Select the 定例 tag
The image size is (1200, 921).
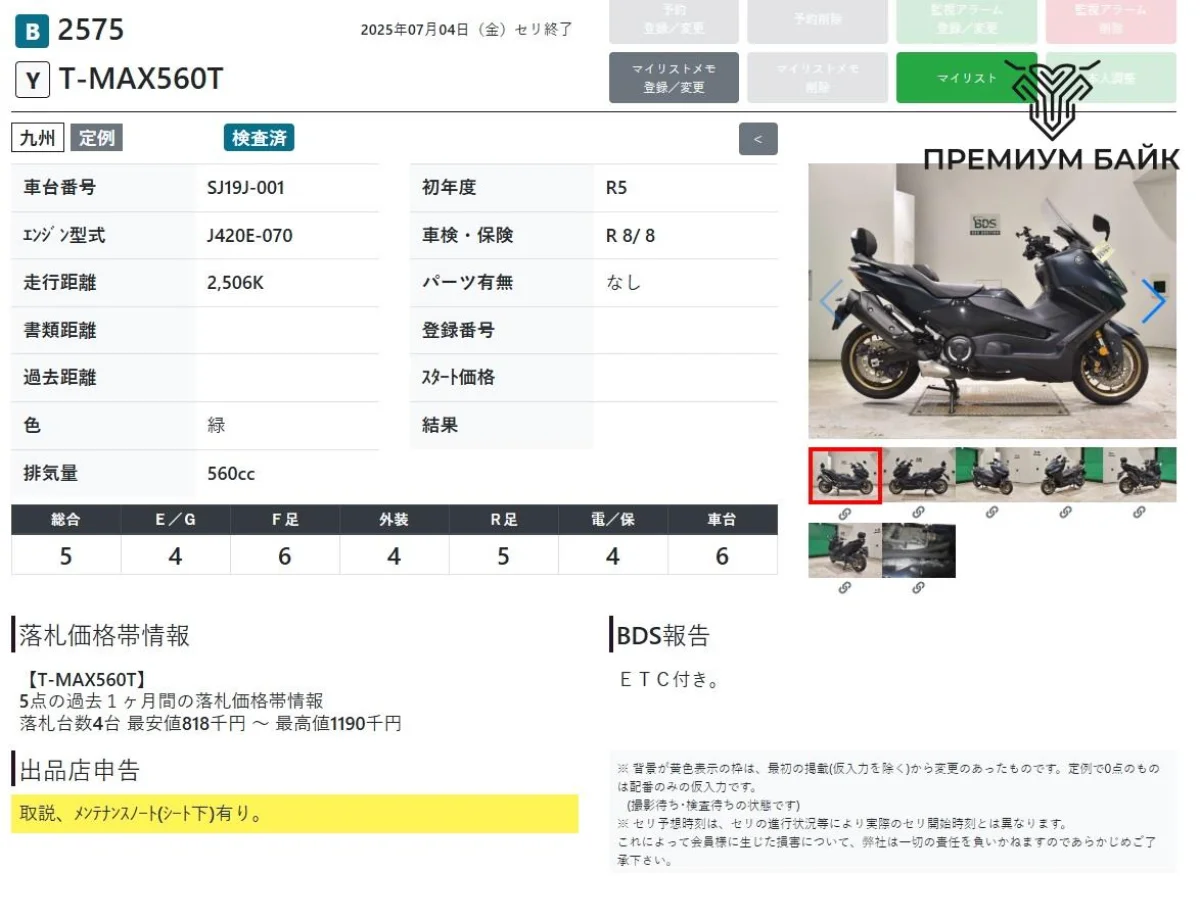click(97, 138)
